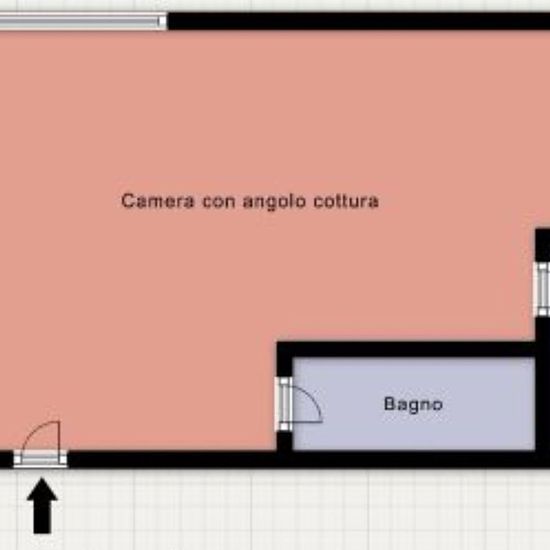Select the thick black top wall
The image size is (550, 550).
[x=358, y=21]
